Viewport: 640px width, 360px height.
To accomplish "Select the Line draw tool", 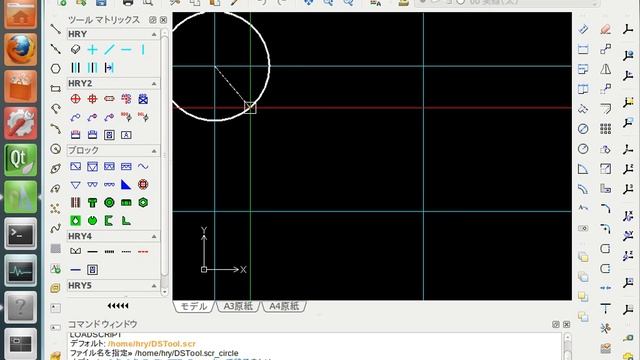I will tap(56, 29).
